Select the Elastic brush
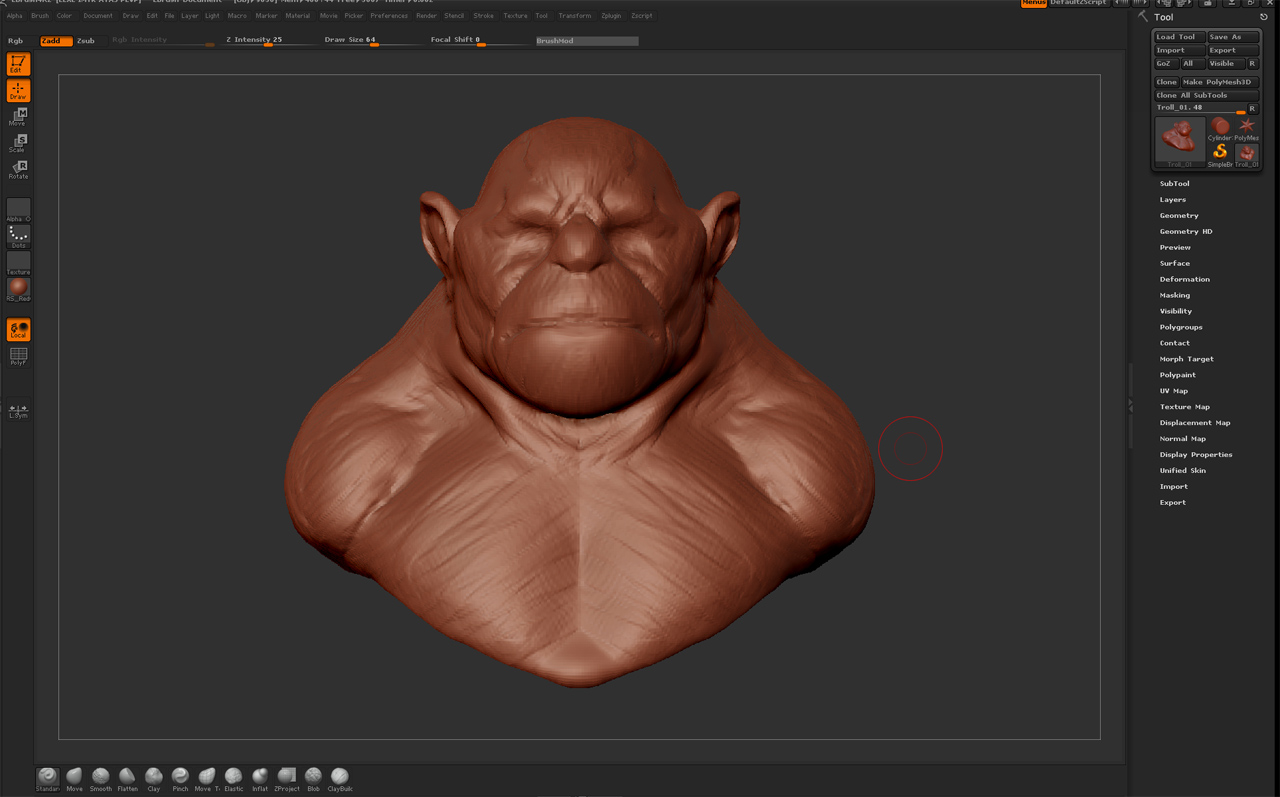Image resolution: width=1280 pixels, height=797 pixels. [x=233, y=779]
